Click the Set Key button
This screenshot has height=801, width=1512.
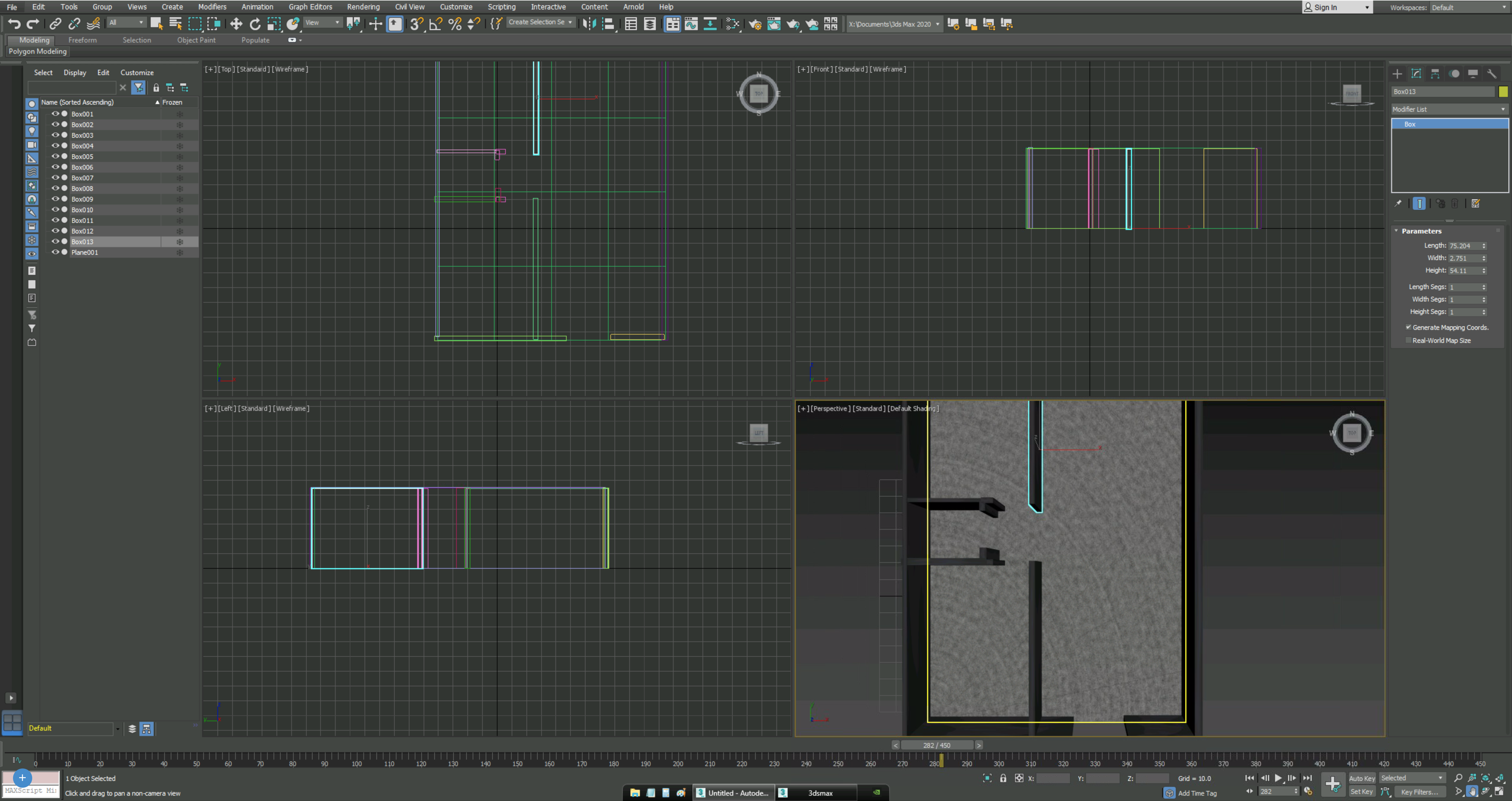click(x=1362, y=792)
